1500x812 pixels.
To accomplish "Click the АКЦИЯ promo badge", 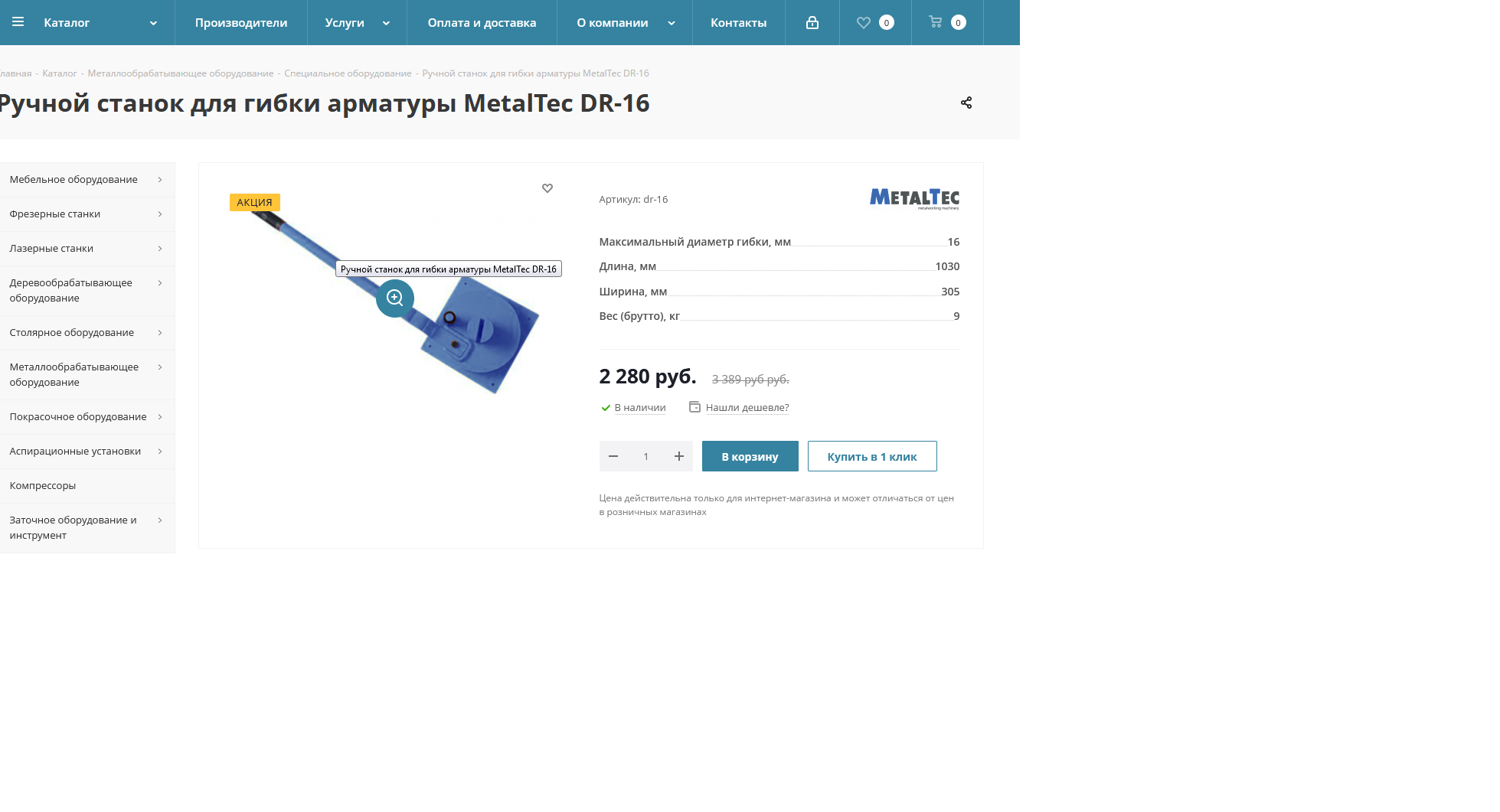I will [x=255, y=202].
